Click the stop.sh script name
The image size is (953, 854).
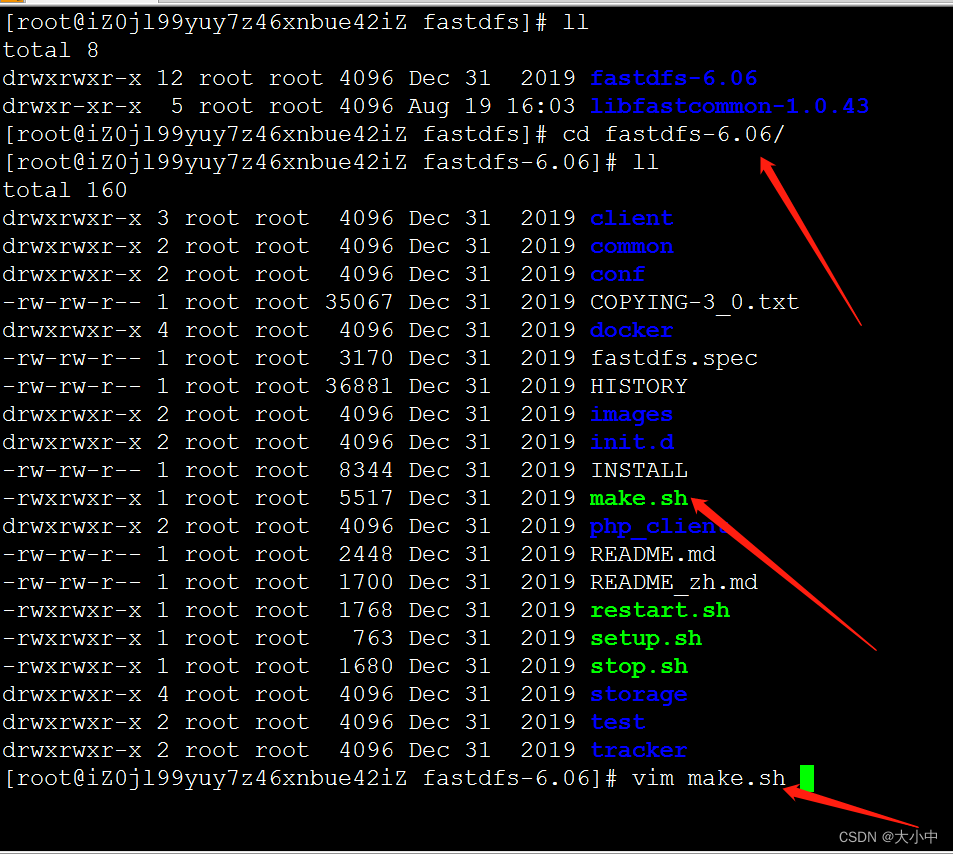pos(637,666)
